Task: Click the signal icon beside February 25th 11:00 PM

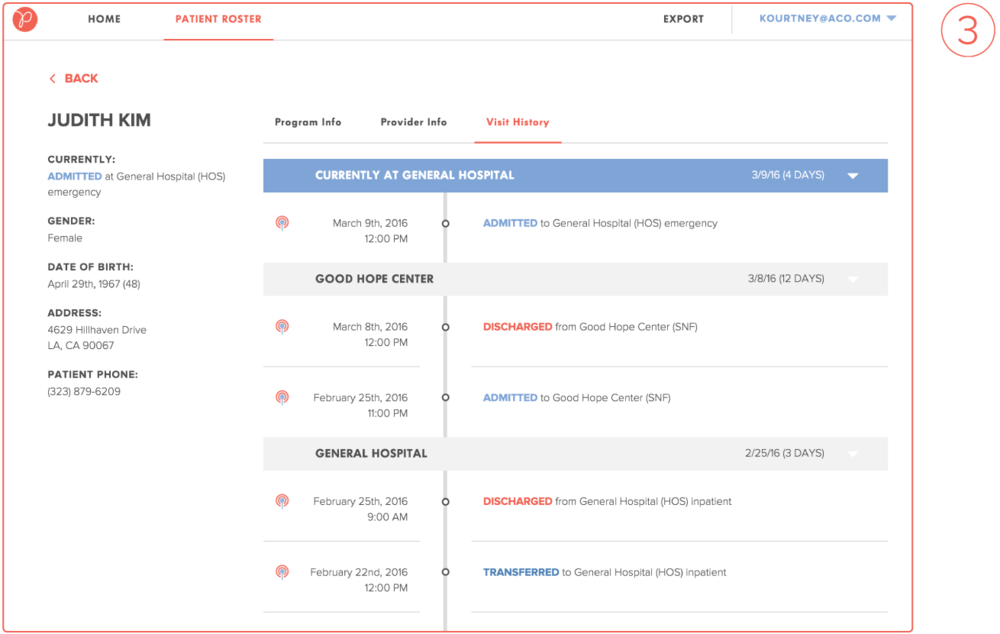Action: point(282,397)
